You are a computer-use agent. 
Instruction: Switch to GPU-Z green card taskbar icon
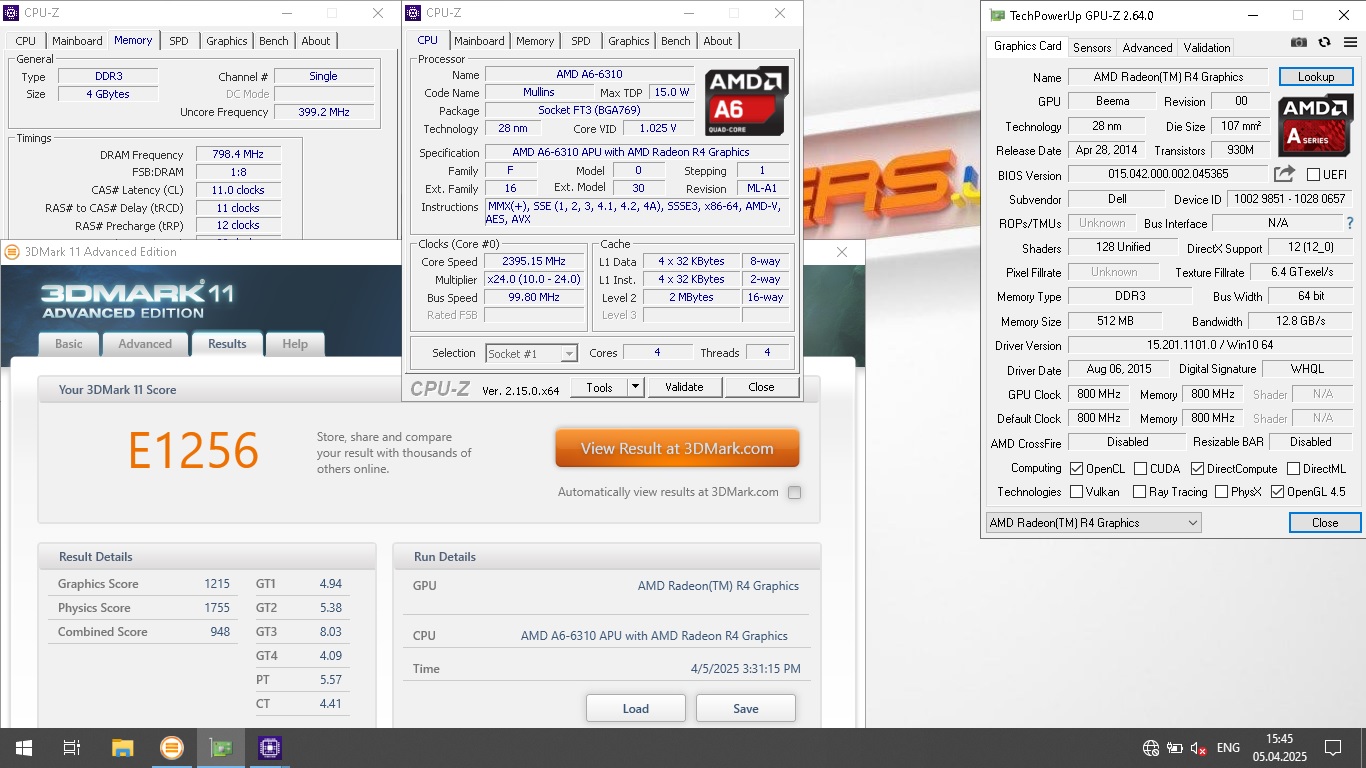click(x=221, y=747)
